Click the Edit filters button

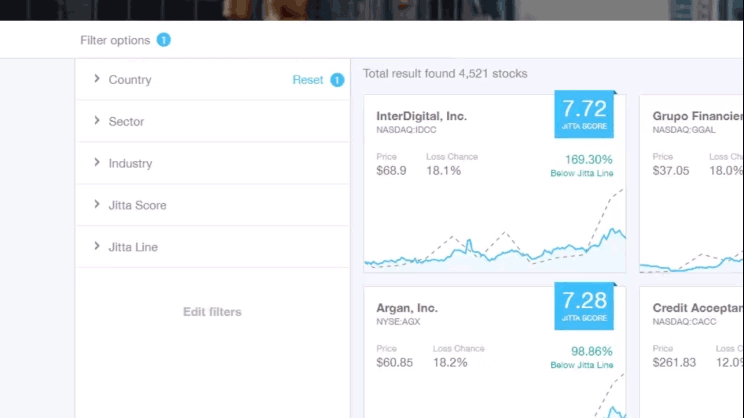(212, 312)
